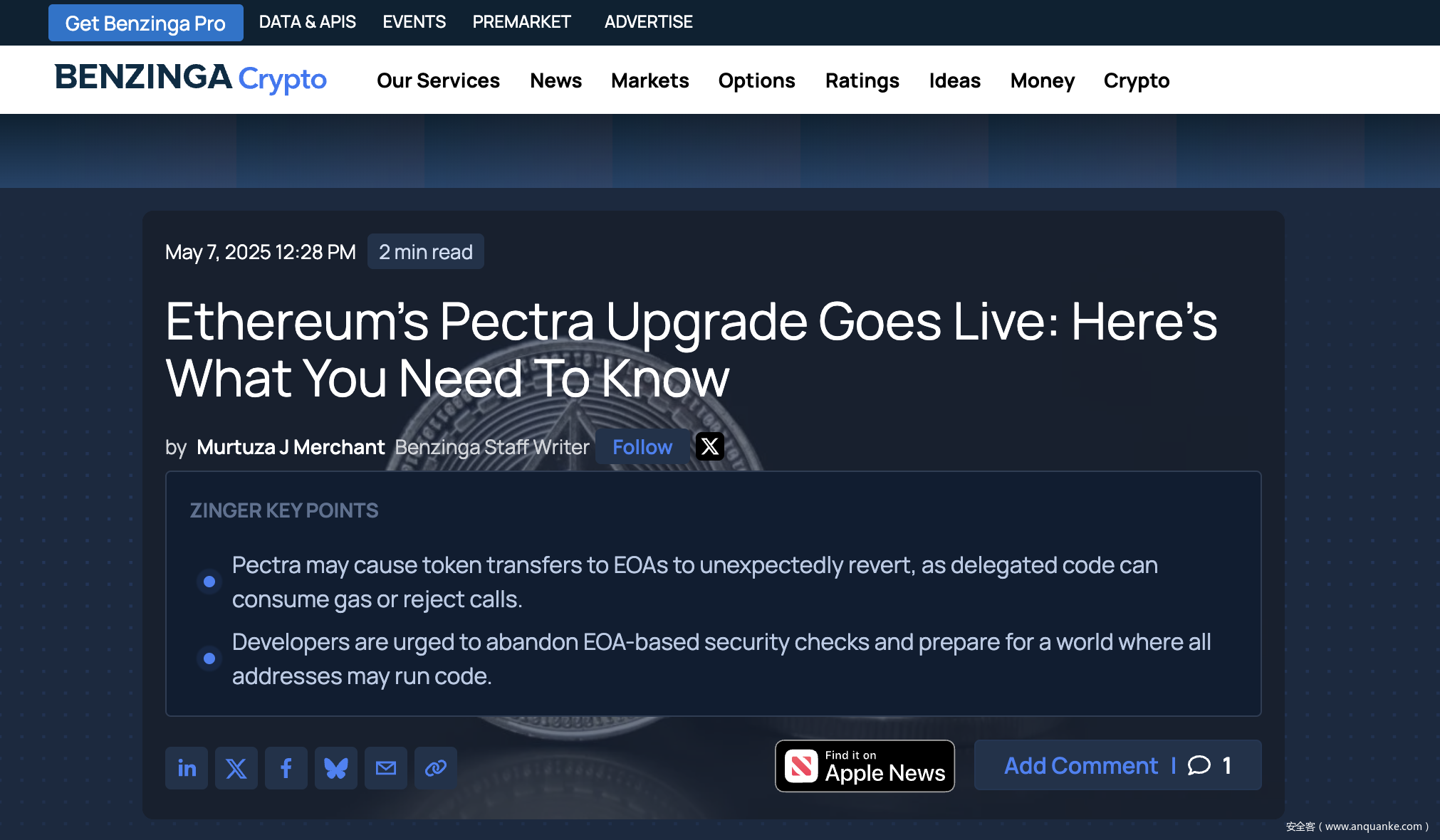
Task: Click Get Benzinga Pro button
Action: (146, 23)
